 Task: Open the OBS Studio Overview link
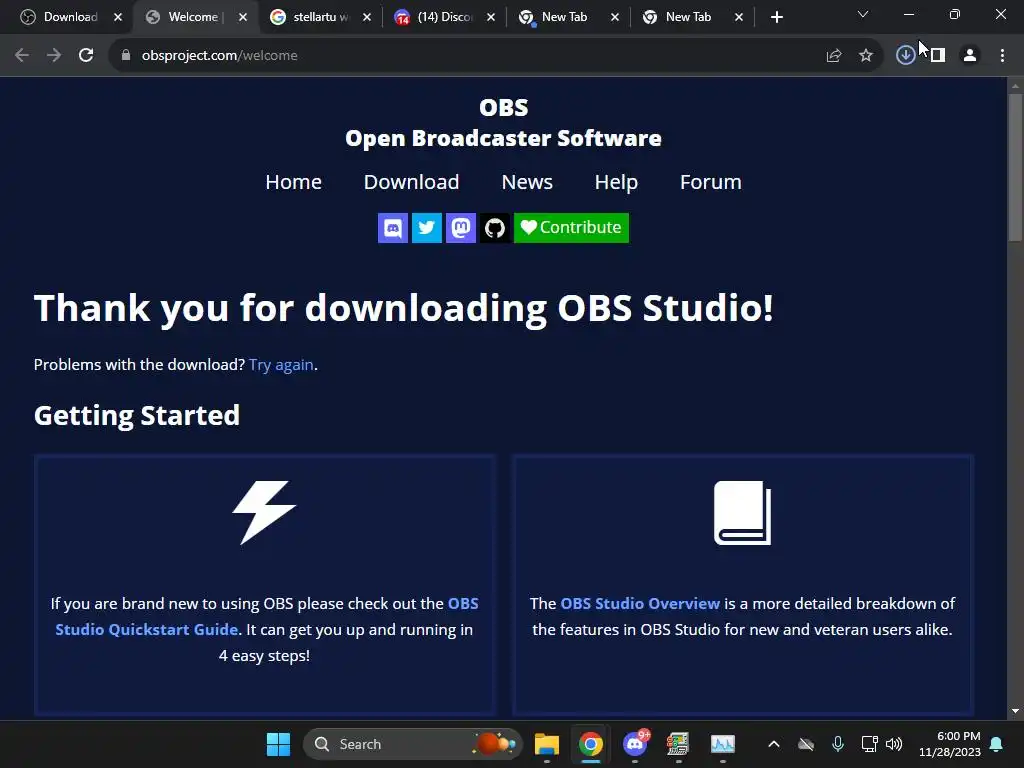640,603
